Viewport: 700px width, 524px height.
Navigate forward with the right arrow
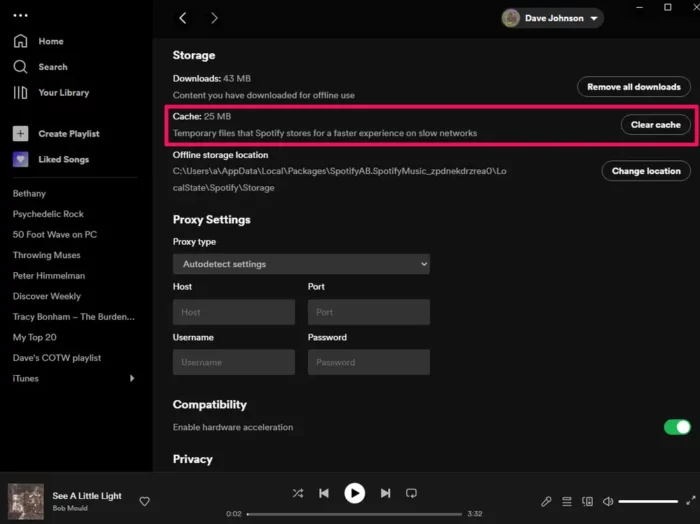(x=214, y=18)
